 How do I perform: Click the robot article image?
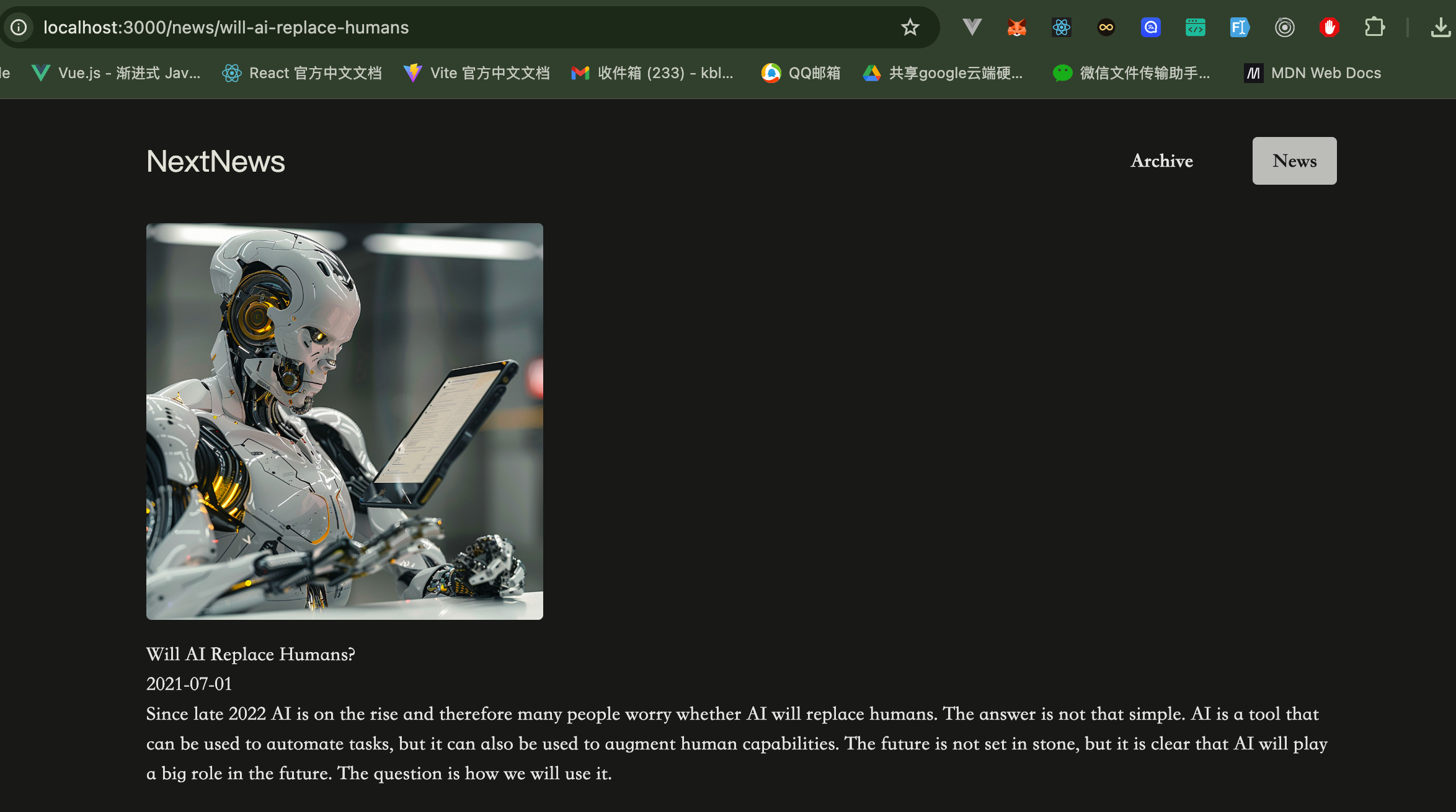344,421
